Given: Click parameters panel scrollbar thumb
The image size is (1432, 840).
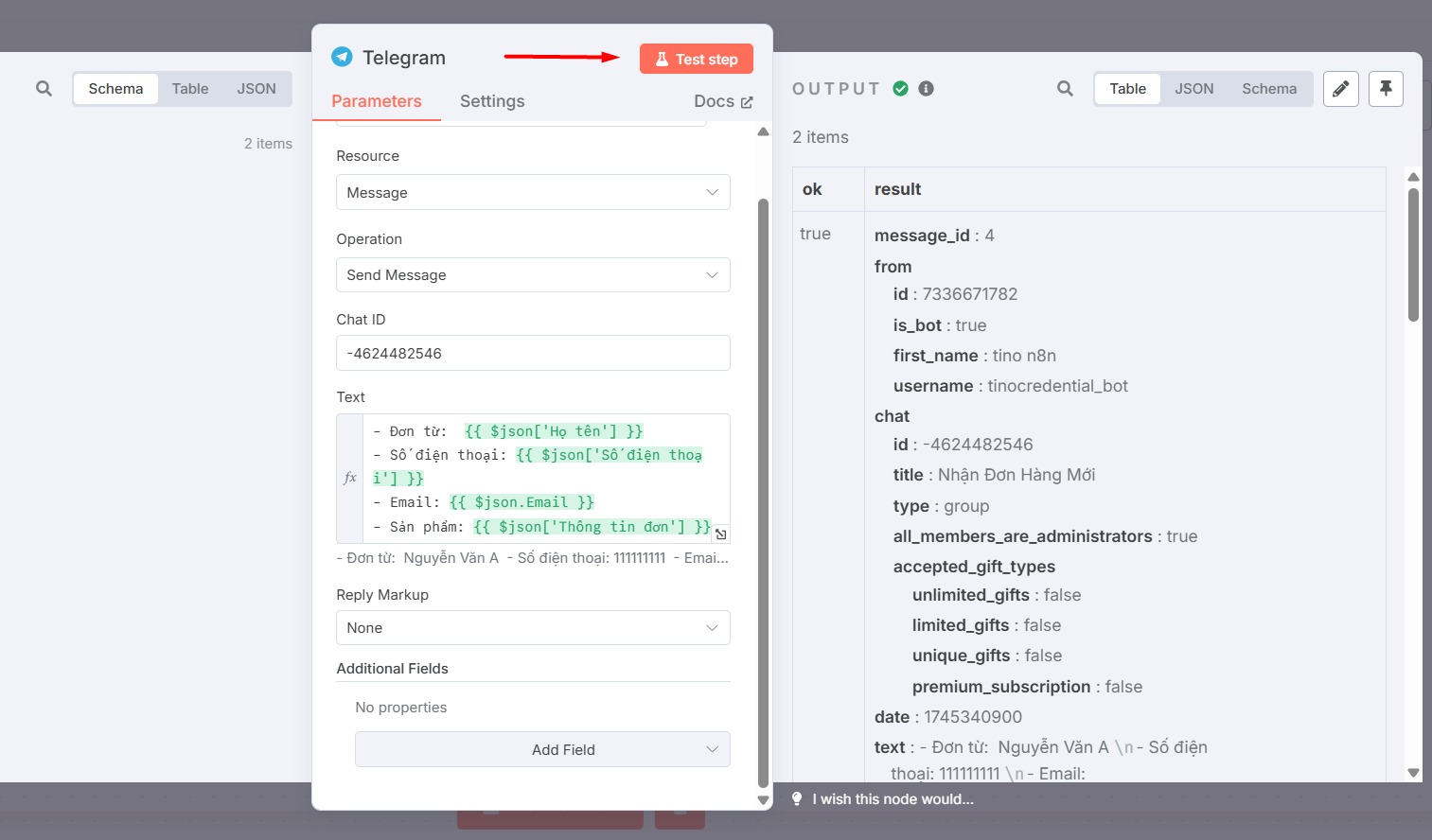Looking at the screenshot, I should 764,492.
